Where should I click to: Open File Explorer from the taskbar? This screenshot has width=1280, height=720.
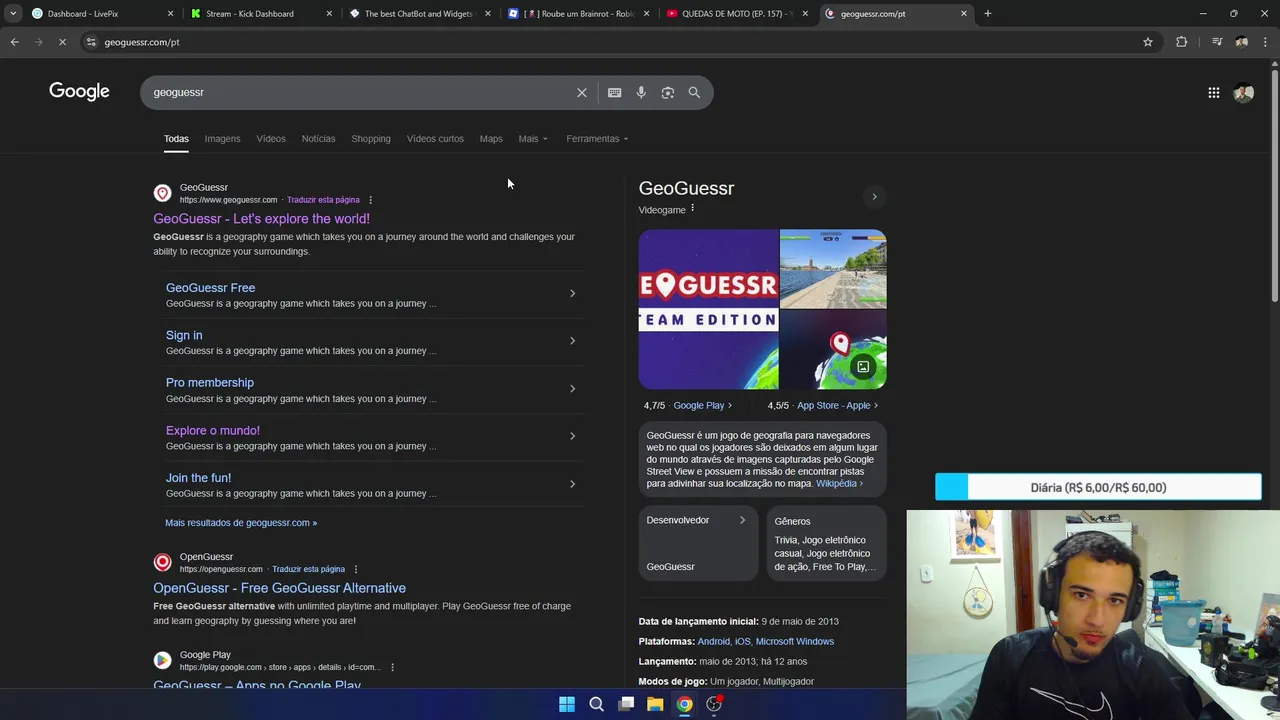[655, 704]
